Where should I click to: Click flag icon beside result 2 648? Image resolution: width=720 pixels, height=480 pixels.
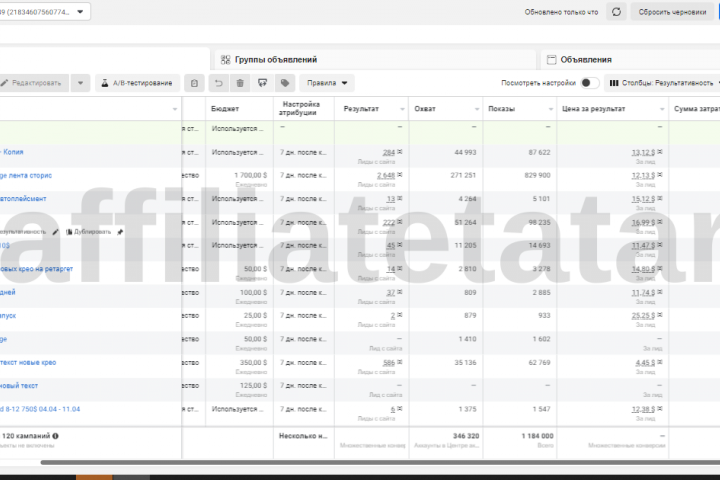tap(399, 175)
